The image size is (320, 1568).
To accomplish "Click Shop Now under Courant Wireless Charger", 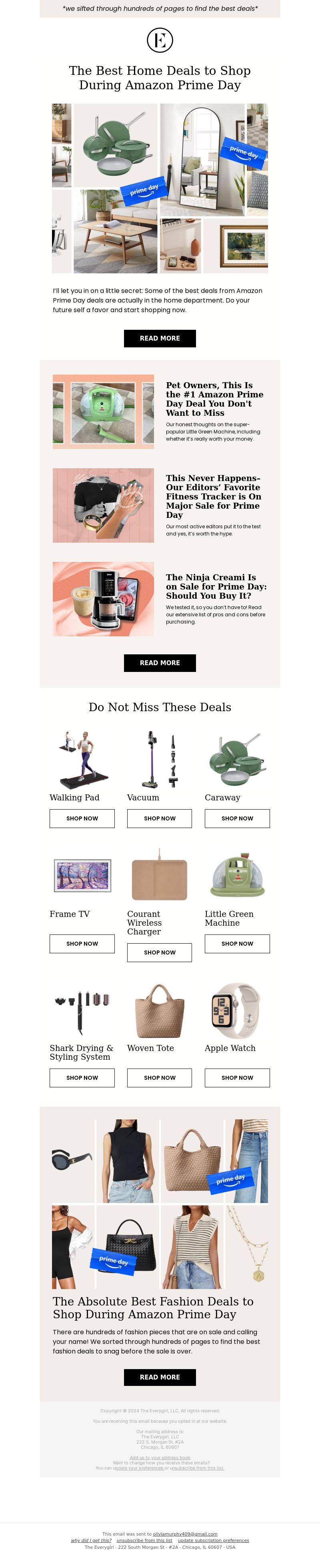I will click(x=159, y=952).
